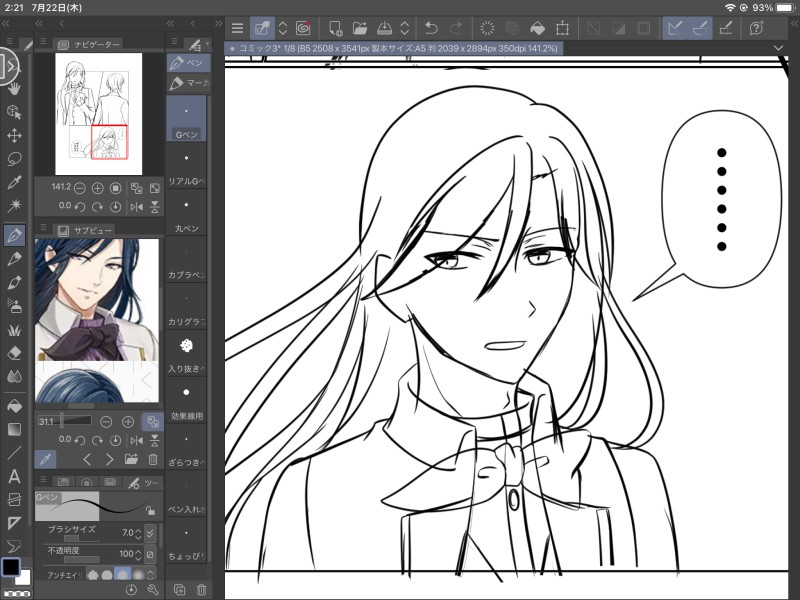Choose the 丸ペン sub tool
Image resolution: width=800 pixels, height=600 pixels.
pos(186,213)
